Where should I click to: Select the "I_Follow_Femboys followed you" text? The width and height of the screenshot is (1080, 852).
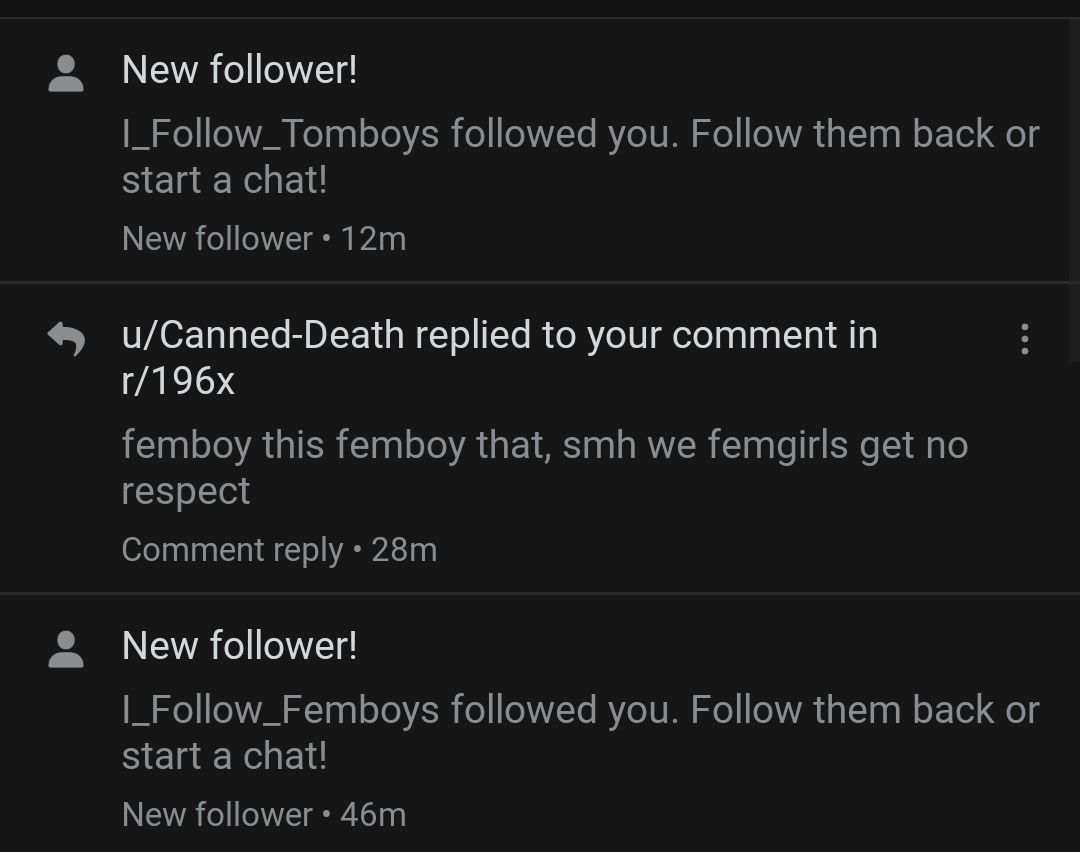(x=400, y=710)
